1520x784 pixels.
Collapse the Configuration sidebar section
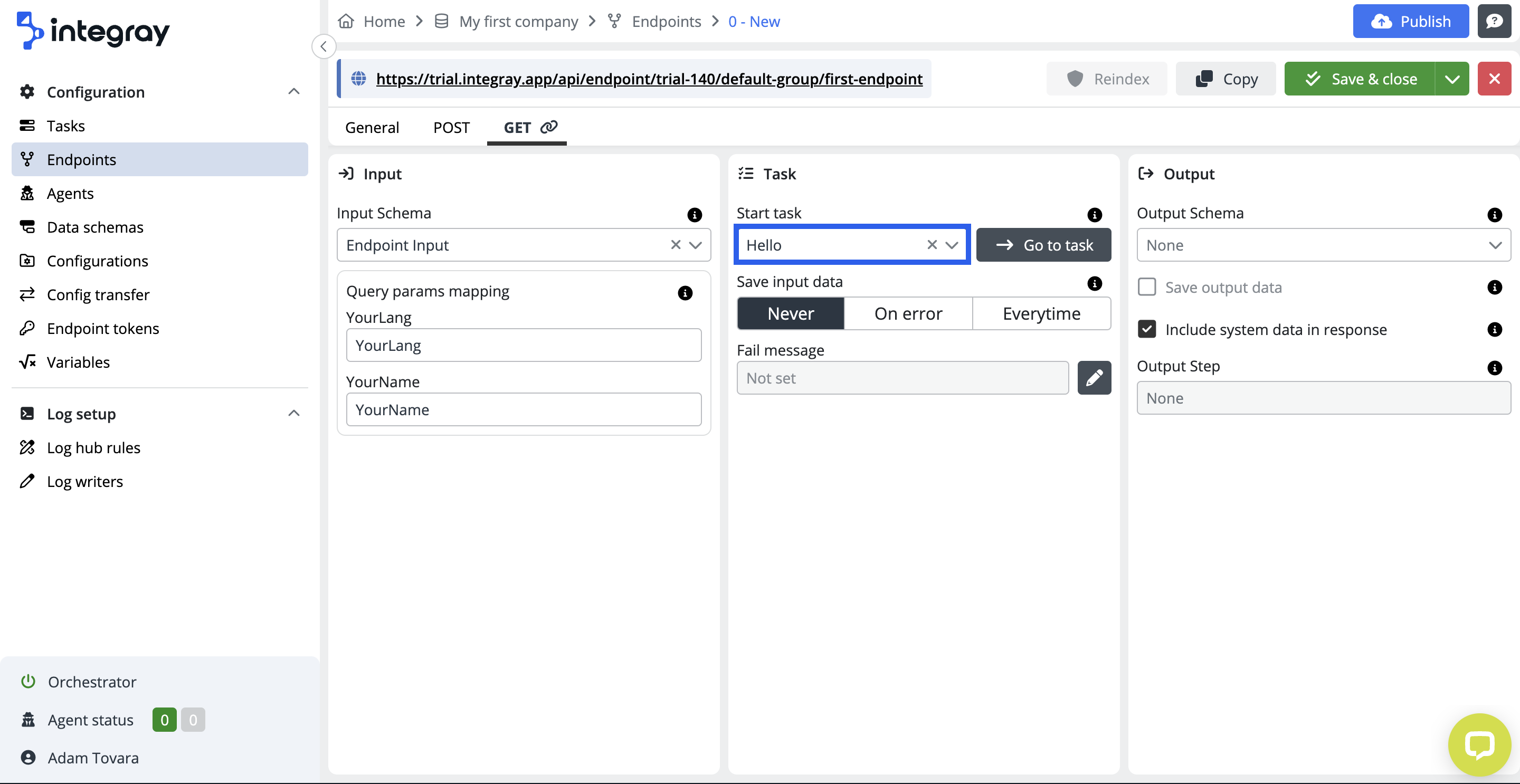293,91
